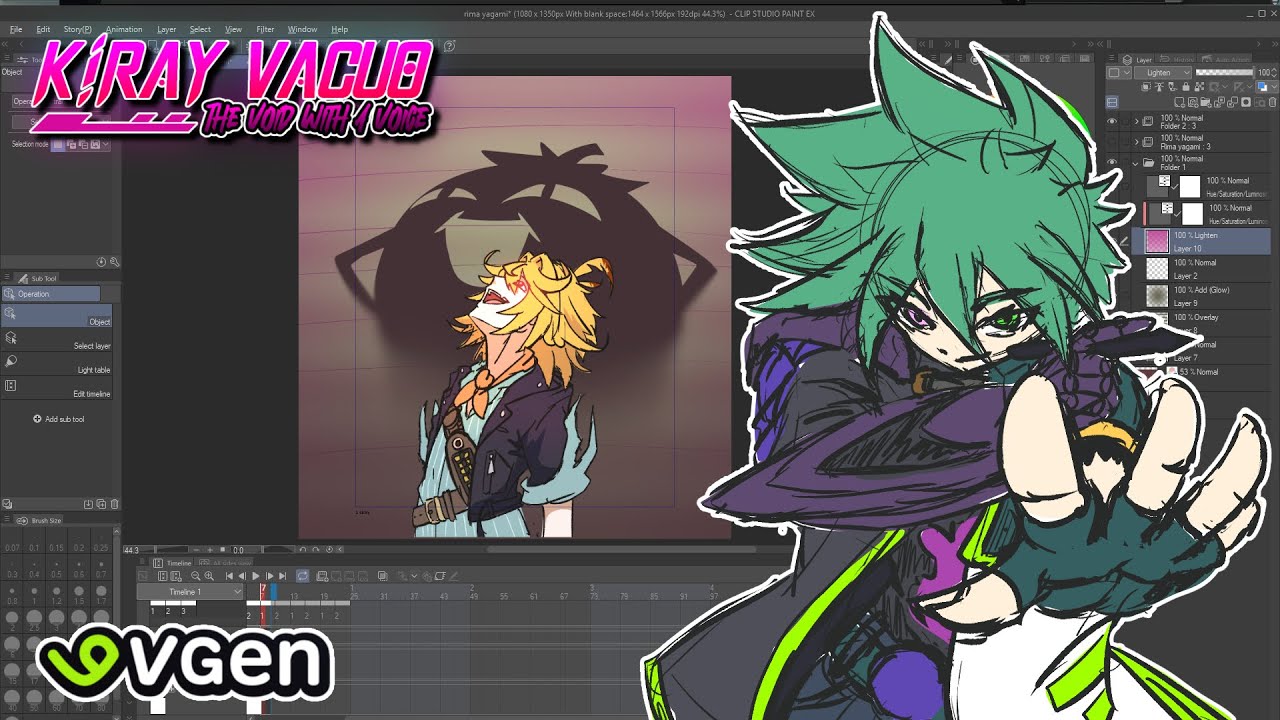
Task: Click new raster layer icon
Action: tap(1179, 102)
